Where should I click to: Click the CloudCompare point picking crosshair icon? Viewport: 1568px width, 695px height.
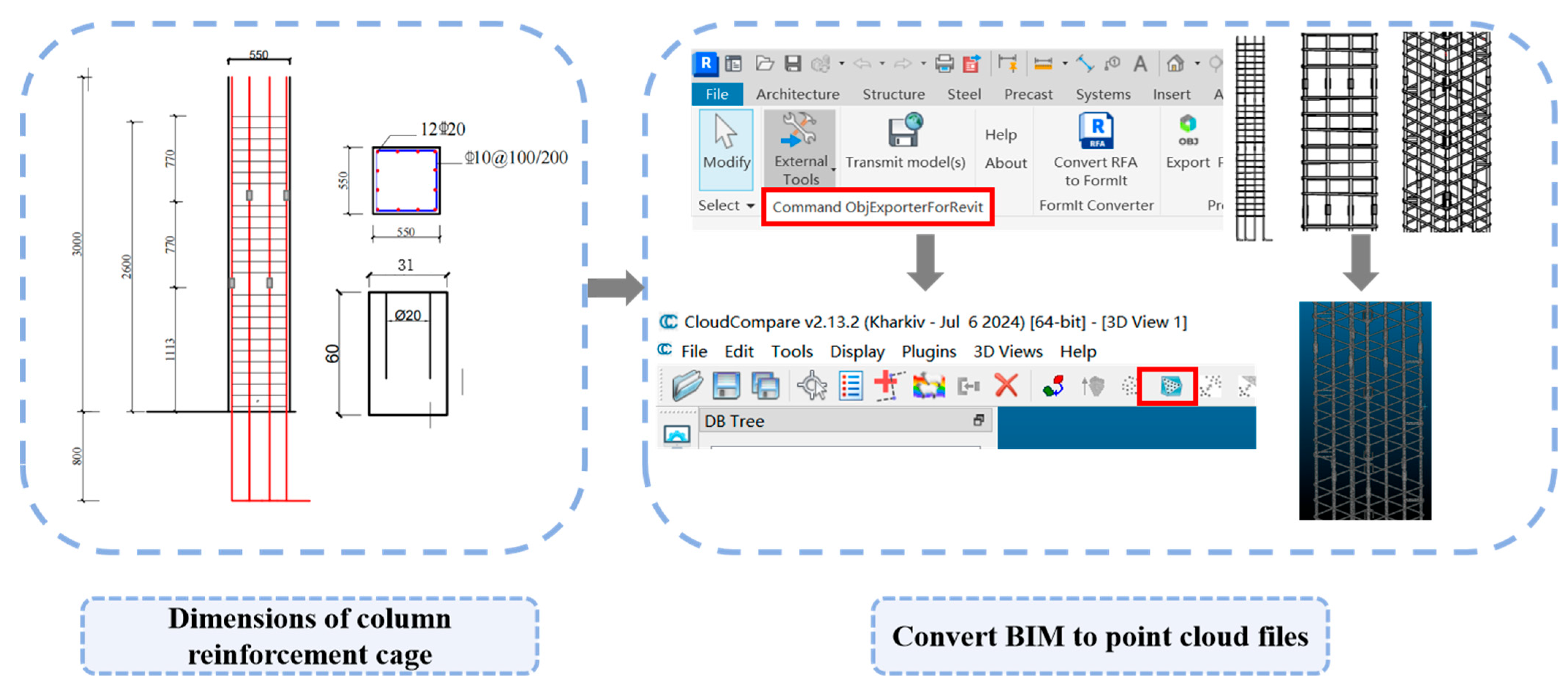click(x=811, y=386)
